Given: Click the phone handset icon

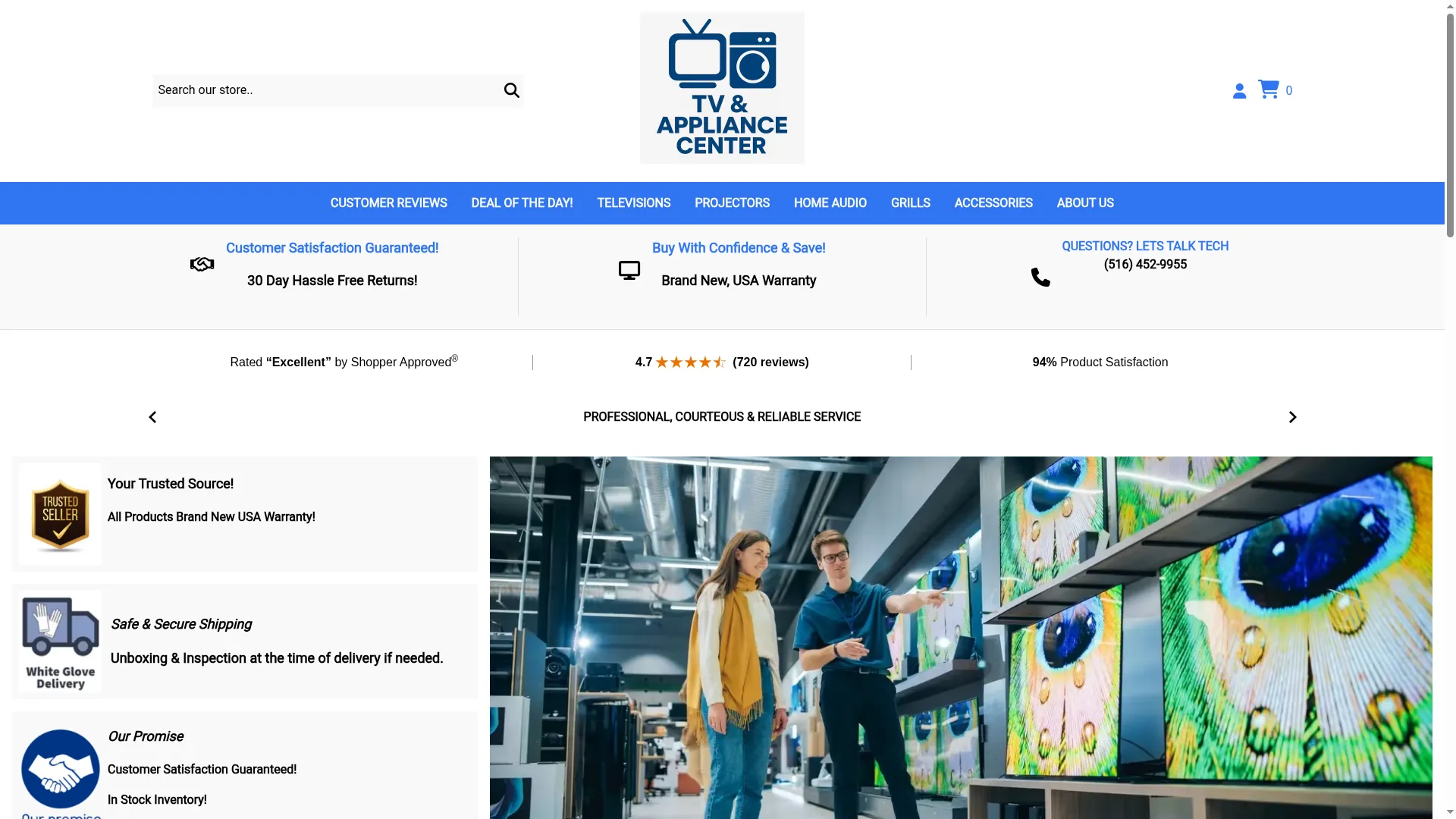Looking at the screenshot, I should (1040, 277).
